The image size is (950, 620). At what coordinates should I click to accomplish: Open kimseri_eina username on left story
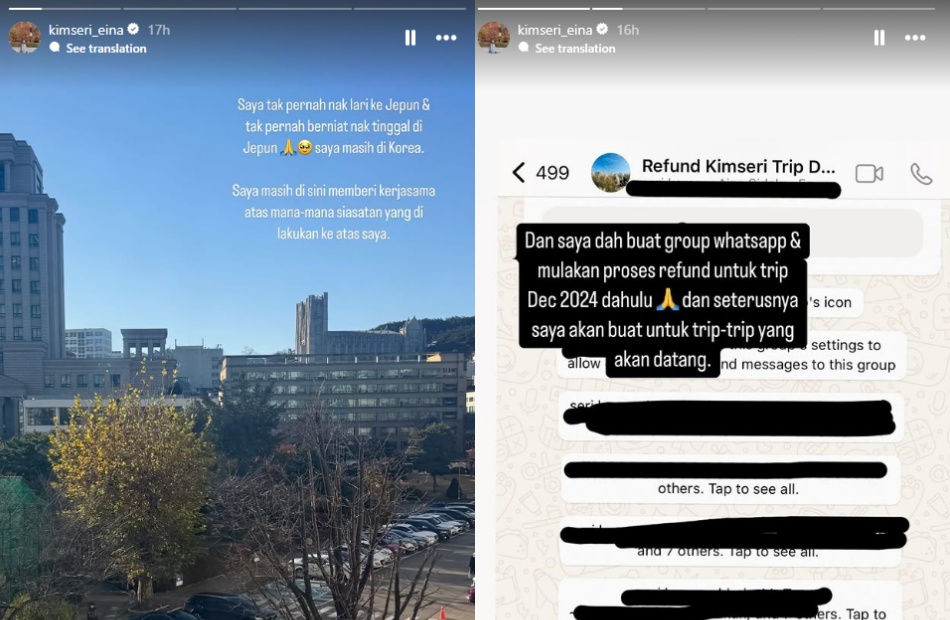click(x=85, y=30)
